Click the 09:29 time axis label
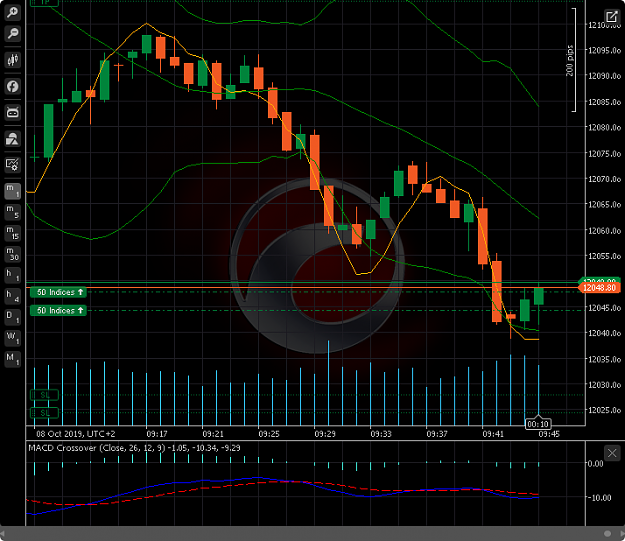 click(325, 434)
